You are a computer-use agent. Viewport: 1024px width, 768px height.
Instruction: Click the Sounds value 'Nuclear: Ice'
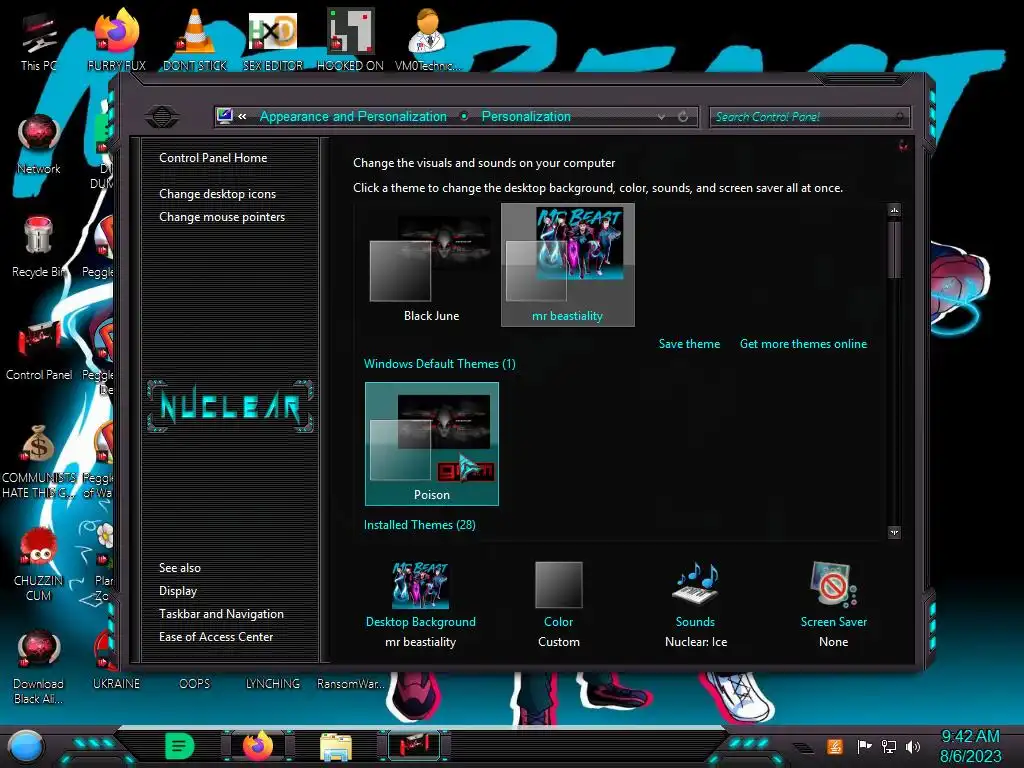(x=696, y=641)
